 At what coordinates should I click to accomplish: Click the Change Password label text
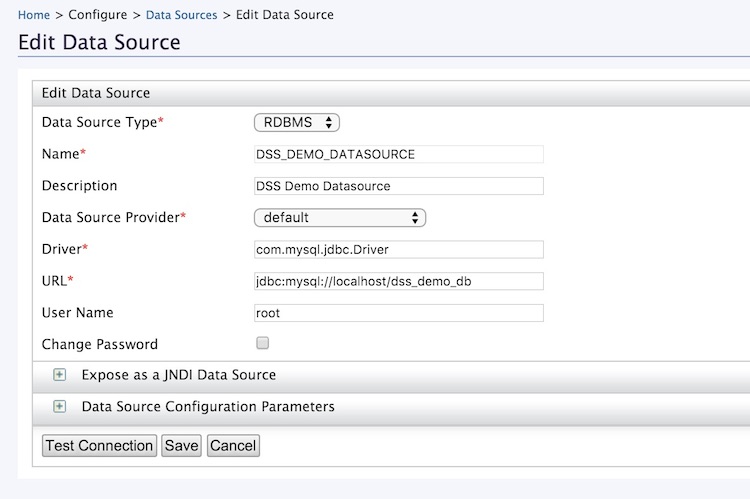pyautogui.click(x=100, y=344)
